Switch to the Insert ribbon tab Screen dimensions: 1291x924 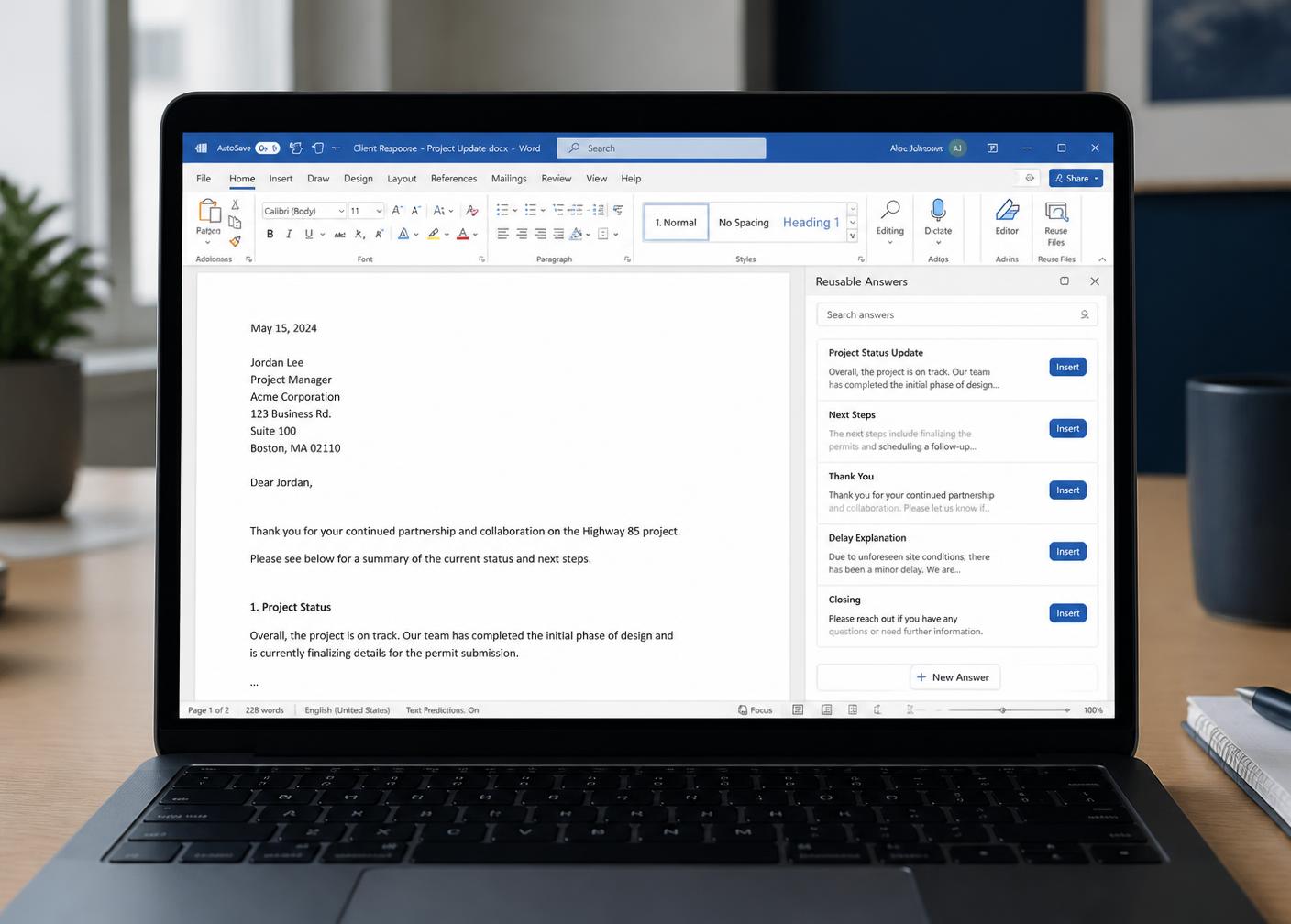[x=281, y=179]
